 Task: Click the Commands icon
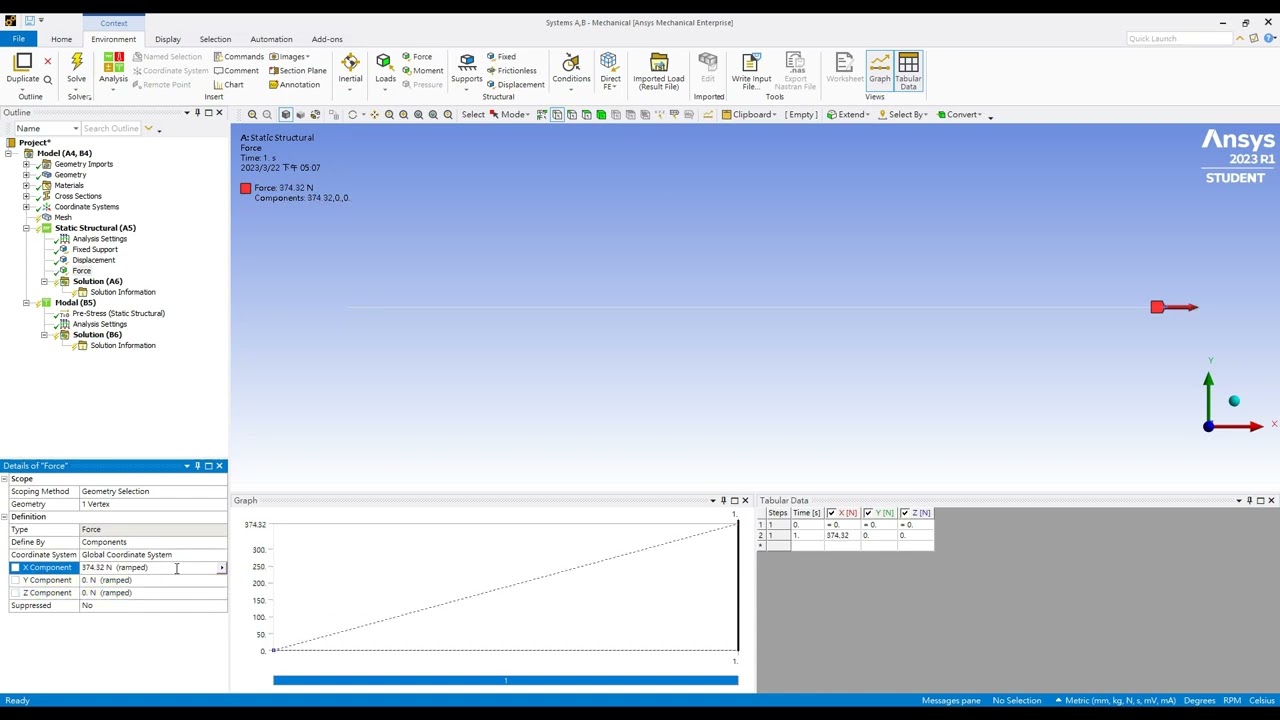click(238, 57)
